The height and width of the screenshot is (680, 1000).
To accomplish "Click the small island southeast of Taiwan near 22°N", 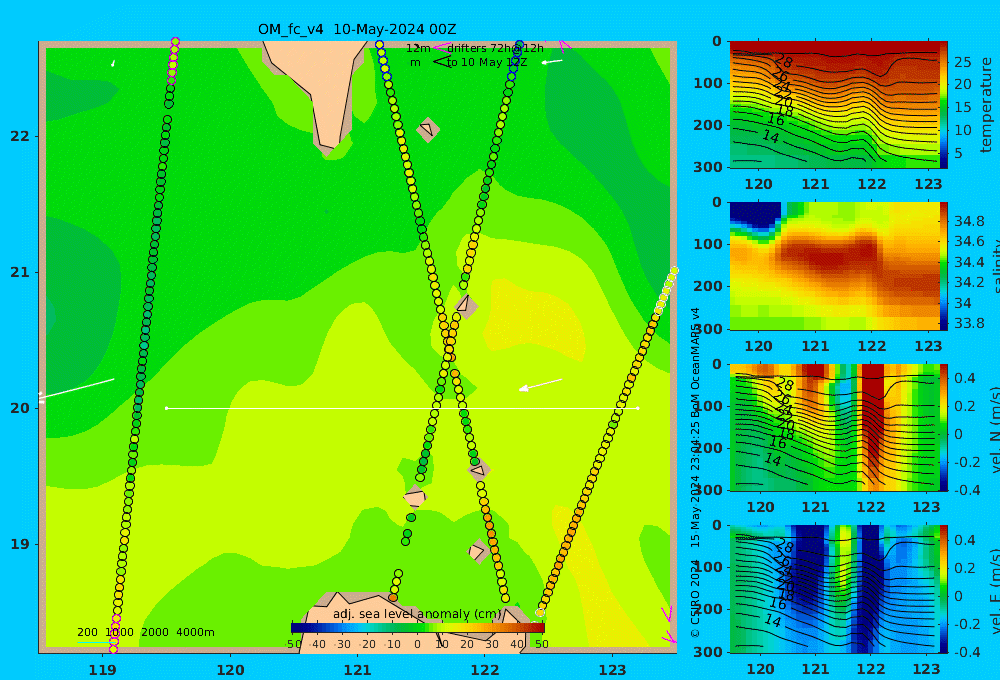I will (427, 129).
